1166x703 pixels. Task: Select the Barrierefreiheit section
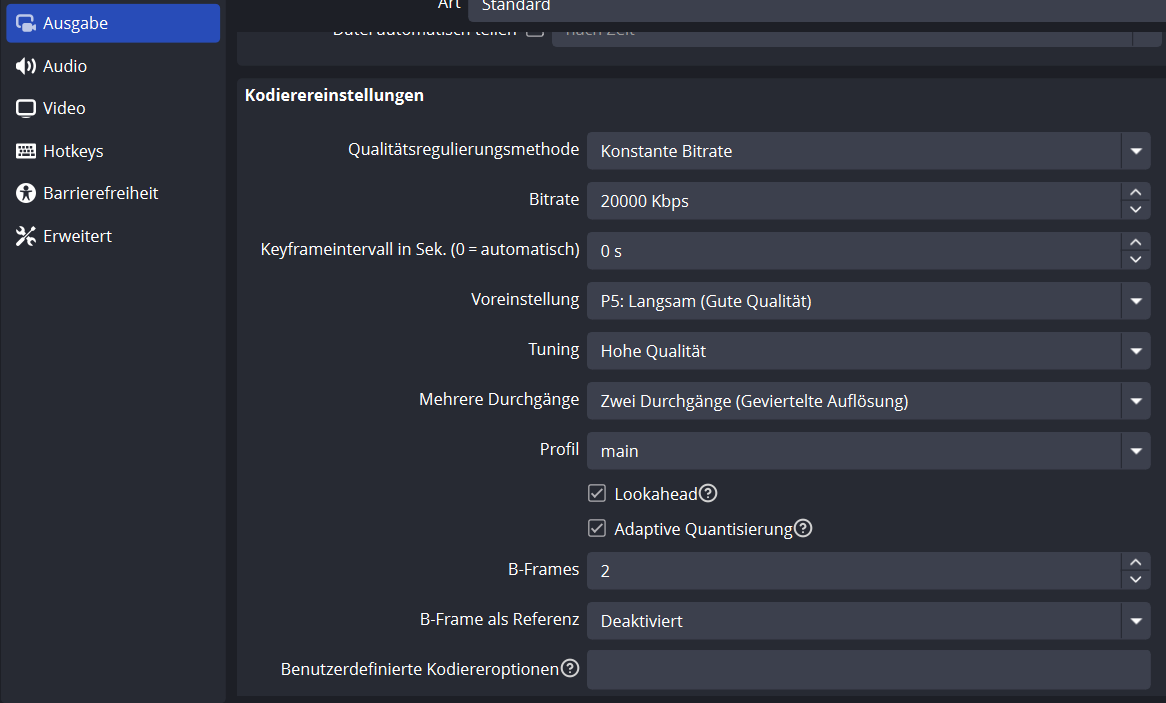coord(113,193)
